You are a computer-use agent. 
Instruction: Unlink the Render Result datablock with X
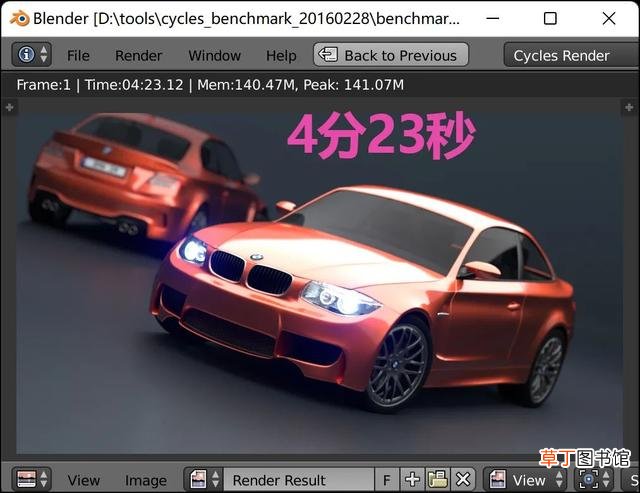[463, 480]
